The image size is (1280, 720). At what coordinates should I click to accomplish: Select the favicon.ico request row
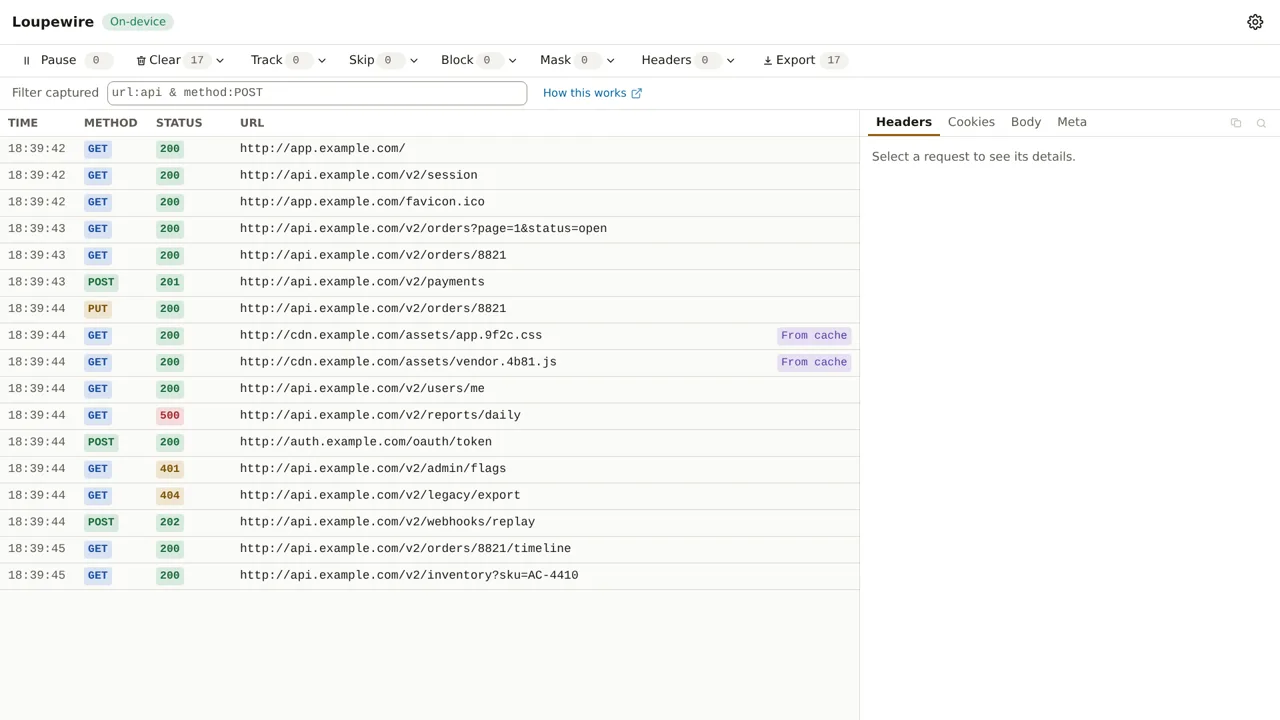pos(429,202)
